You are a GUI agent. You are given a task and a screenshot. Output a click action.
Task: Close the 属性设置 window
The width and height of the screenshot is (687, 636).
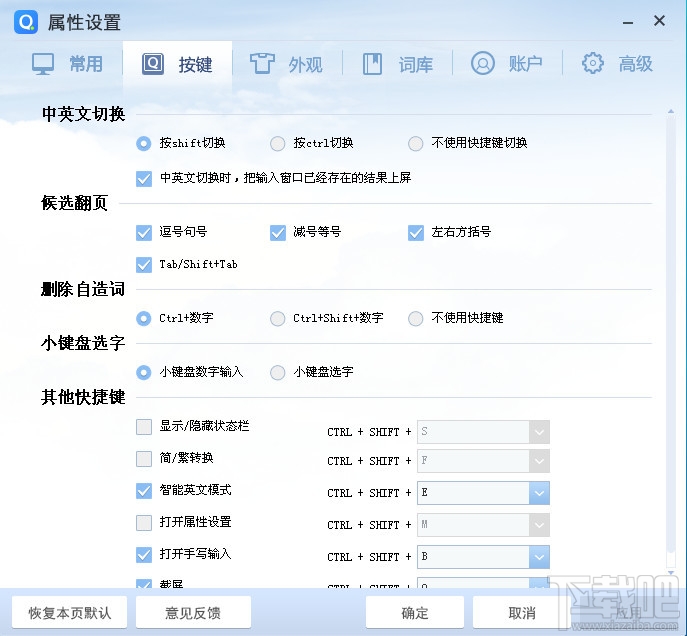[x=659, y=21]
